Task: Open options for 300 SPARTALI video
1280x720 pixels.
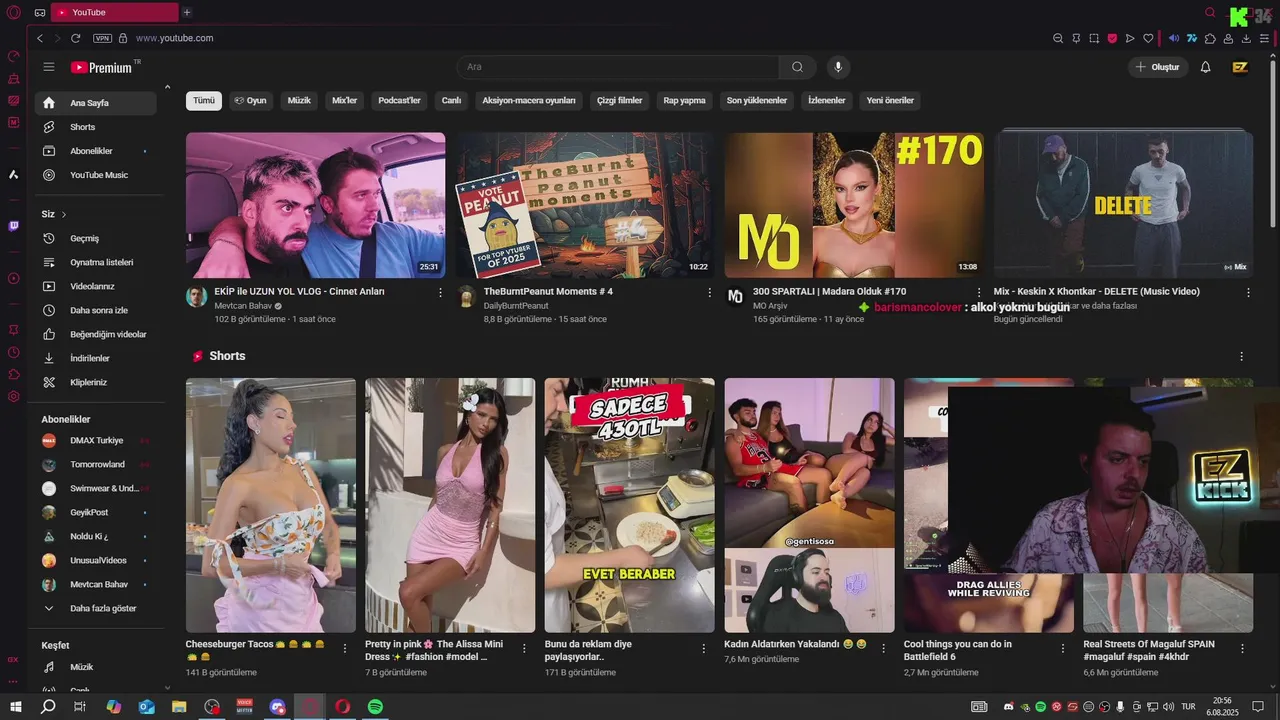Action: pos(978,292)
